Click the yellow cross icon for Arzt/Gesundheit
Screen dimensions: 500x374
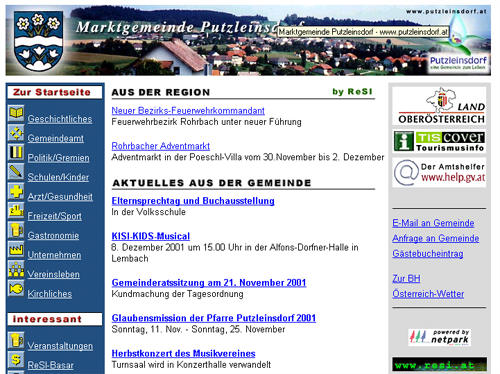[x=16, y=191]
